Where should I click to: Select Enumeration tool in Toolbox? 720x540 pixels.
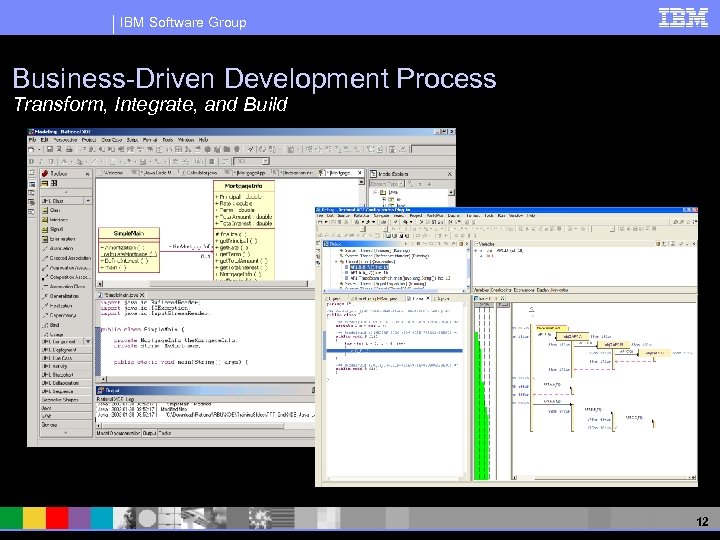[x=58, y=239]
